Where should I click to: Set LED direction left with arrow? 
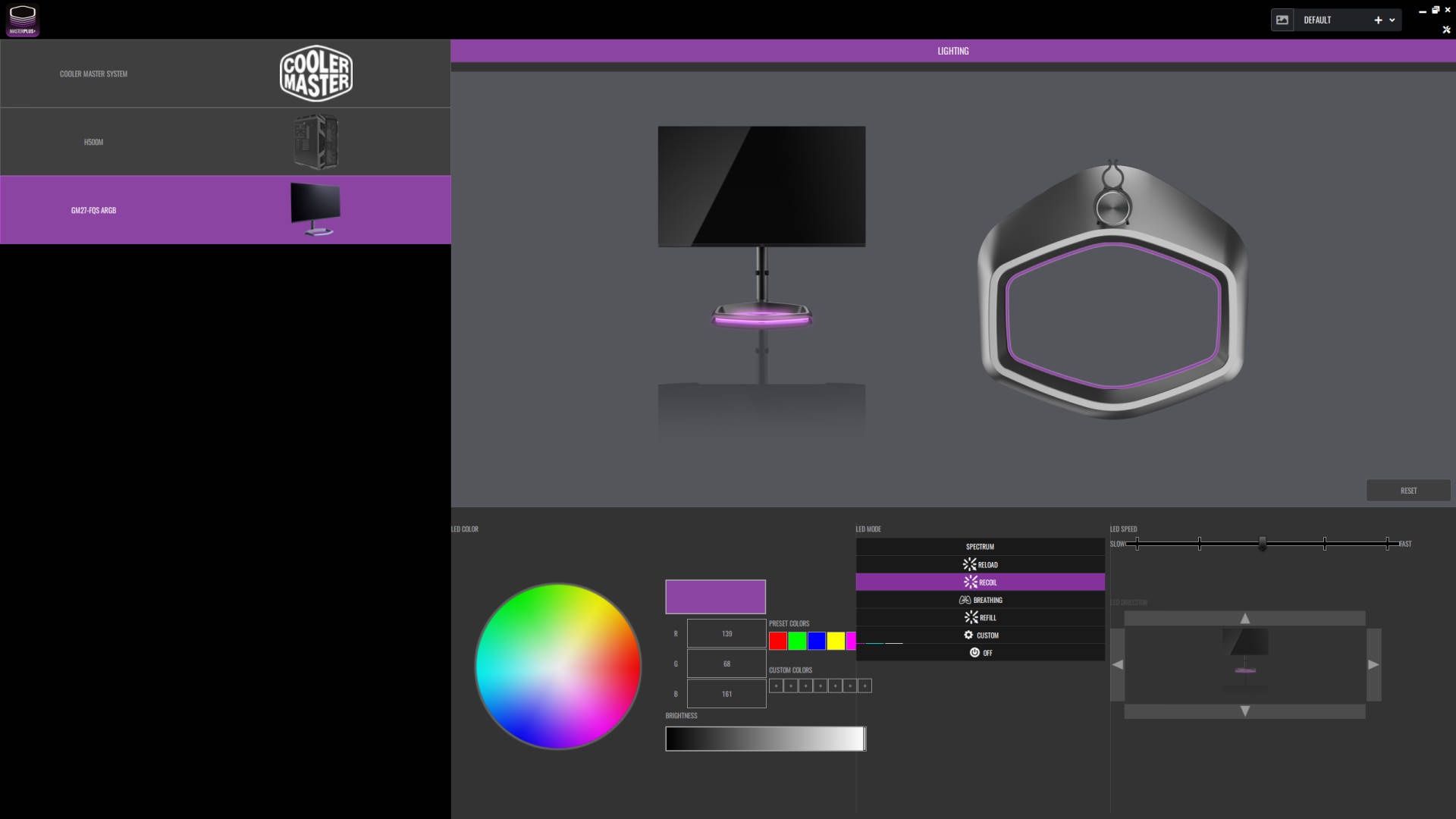pos(1117,665)
